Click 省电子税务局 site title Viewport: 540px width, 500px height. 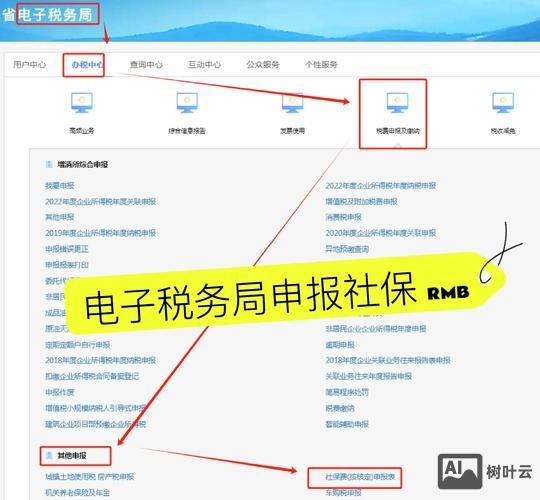tap(48, 15)
